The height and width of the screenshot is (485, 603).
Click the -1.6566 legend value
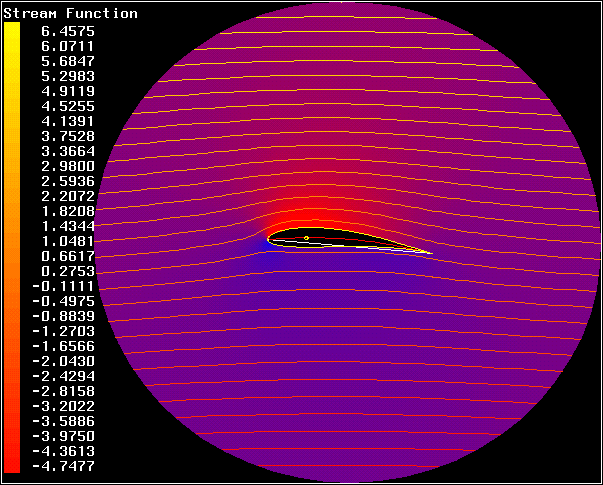coord(63,346)
